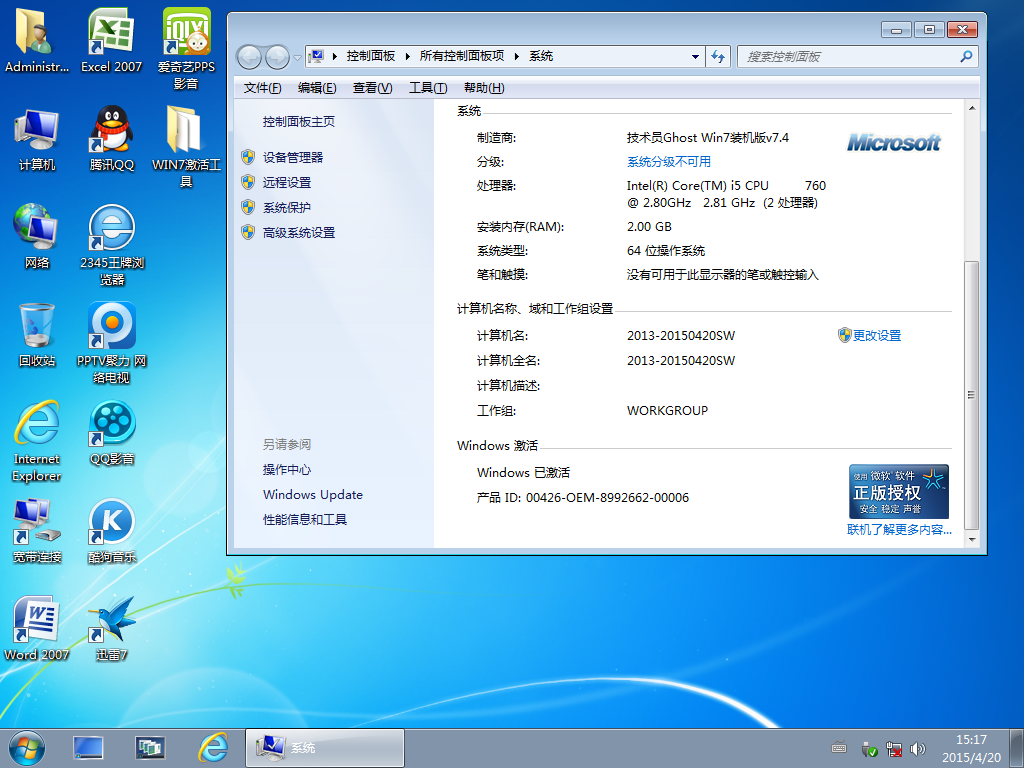This screenshot has width=1024, height=768.
Task: Click the network tray icon with red X
Action: point(894,749)
